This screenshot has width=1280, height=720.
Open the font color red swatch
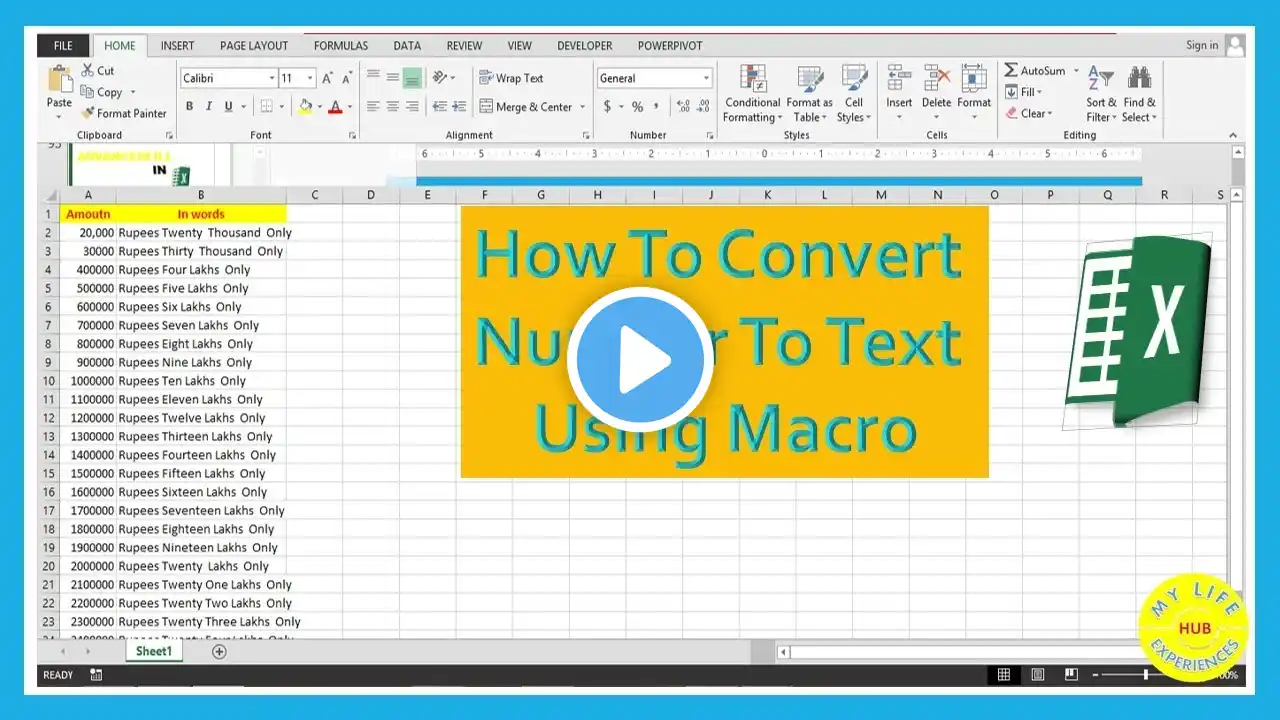click(x=335, y=107)
